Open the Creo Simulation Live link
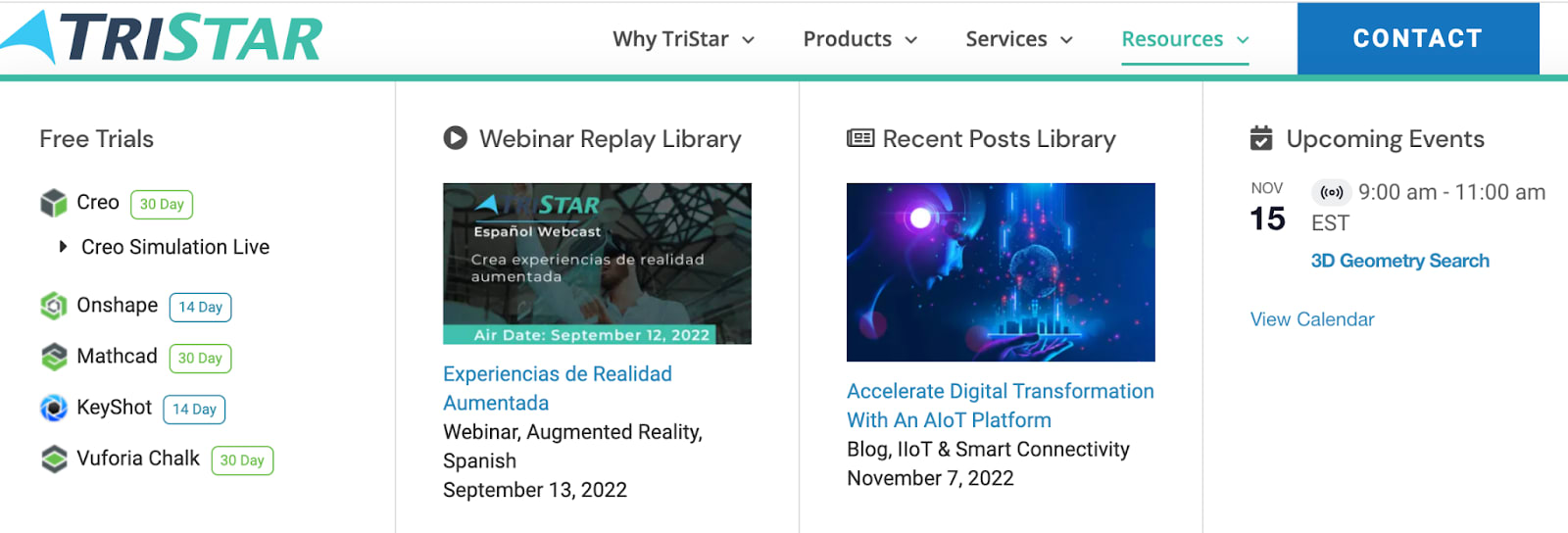Image resolution: width=1568 pixels, height=533 pixels. point(175,247)
